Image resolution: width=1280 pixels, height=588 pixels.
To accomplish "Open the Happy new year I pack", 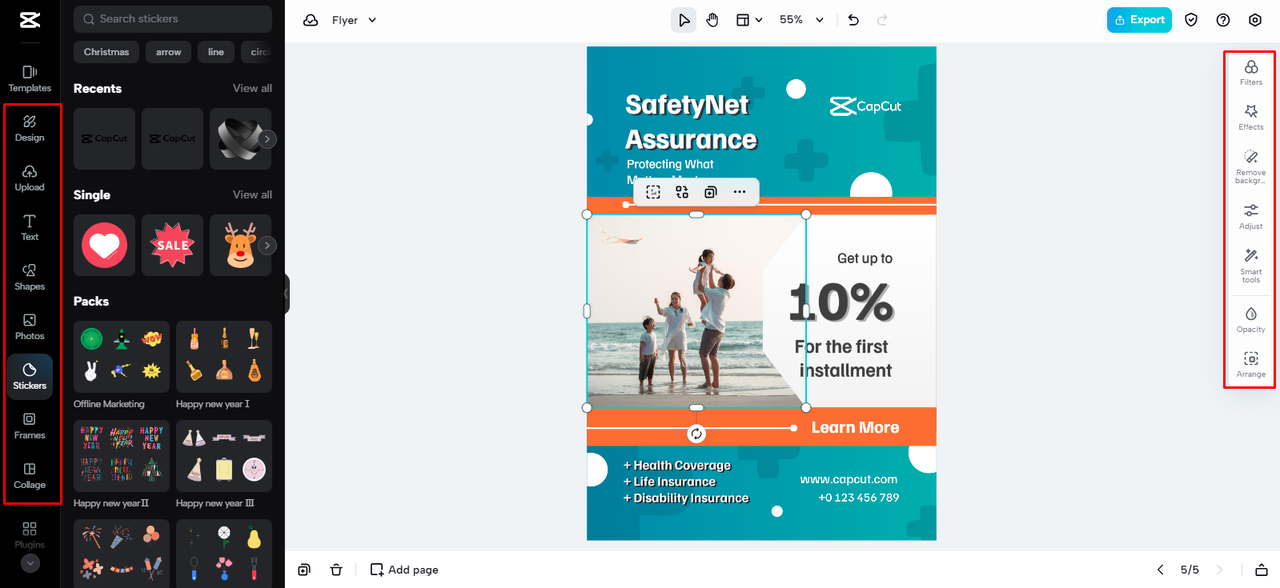I will tap(224, 357).
